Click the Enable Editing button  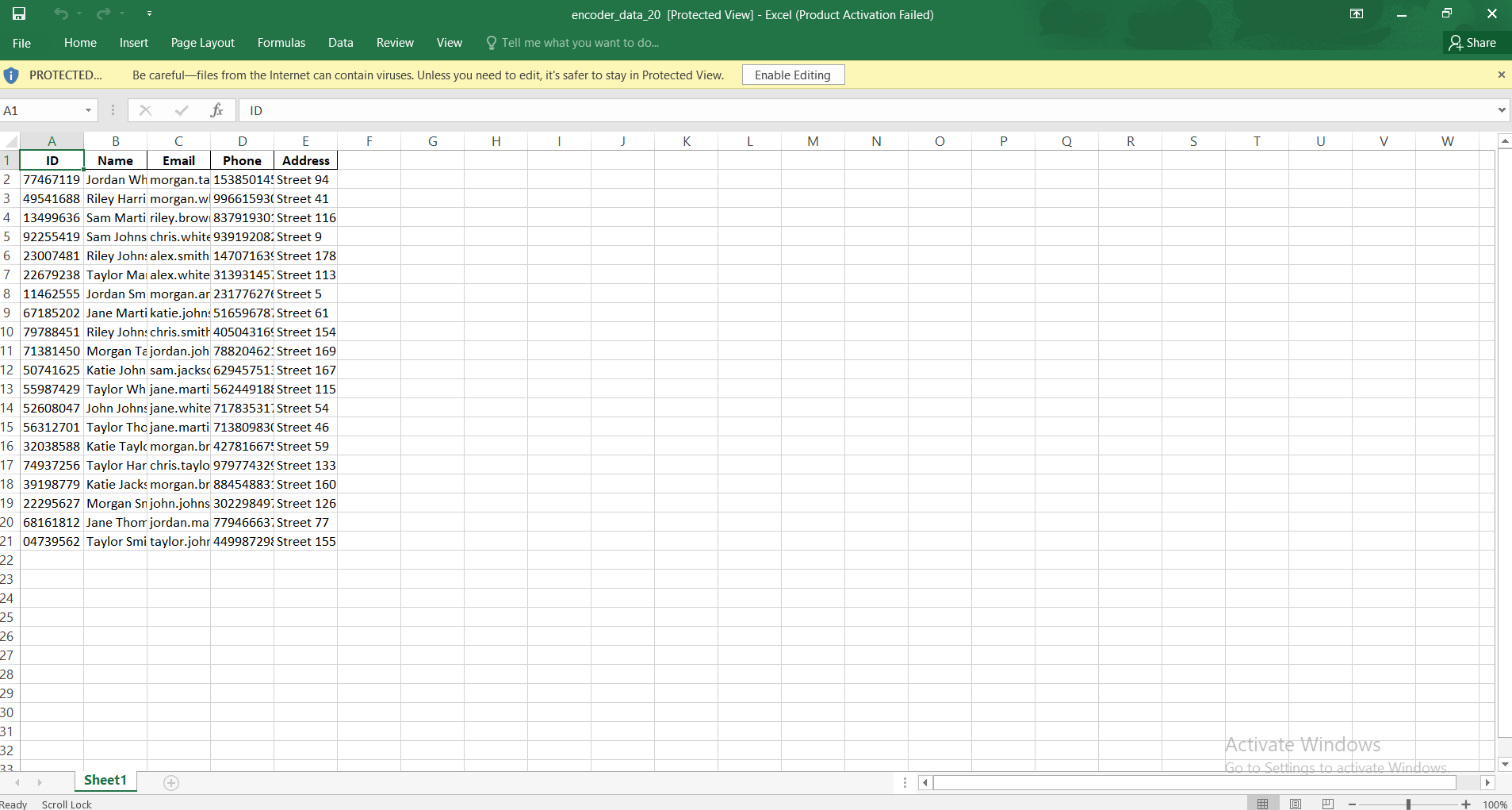[x=793, y=75]
